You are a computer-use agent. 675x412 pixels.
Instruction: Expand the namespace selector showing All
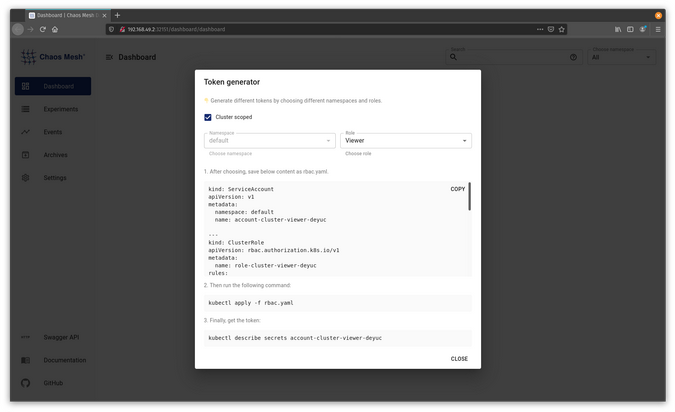point(621,57)
